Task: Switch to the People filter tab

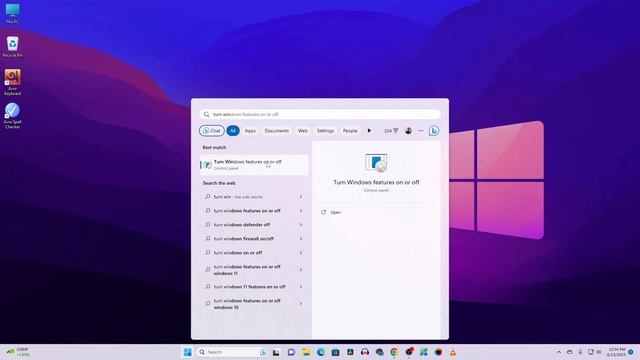Action: (350, 131)
